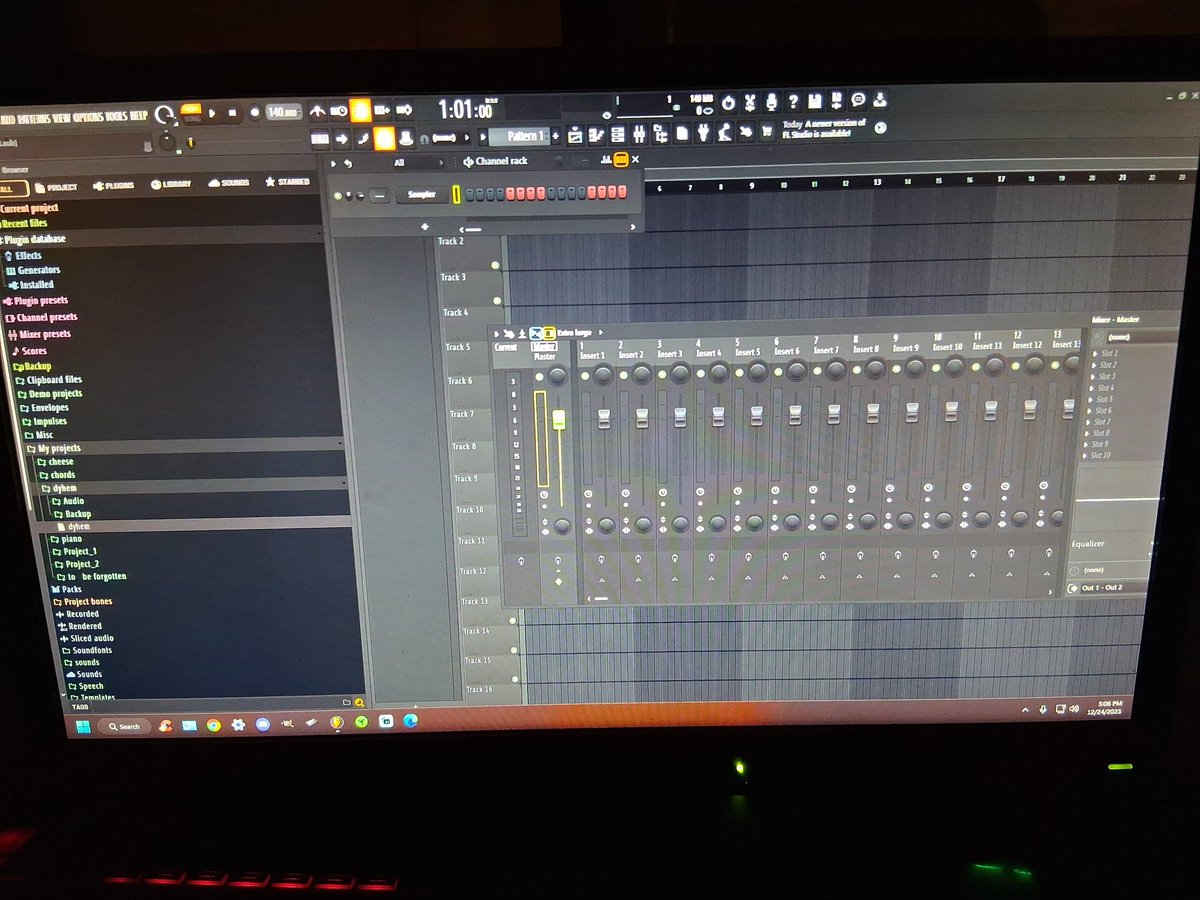Click the Sampler channel button
Screen dimensions: 1200x900
(x=422, y=194)
